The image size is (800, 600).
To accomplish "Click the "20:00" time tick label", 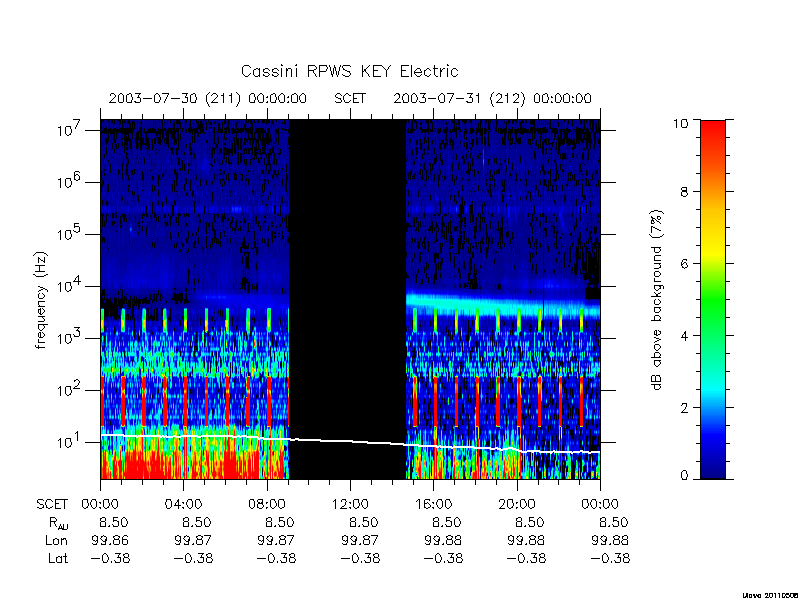I will click(516, 504).
